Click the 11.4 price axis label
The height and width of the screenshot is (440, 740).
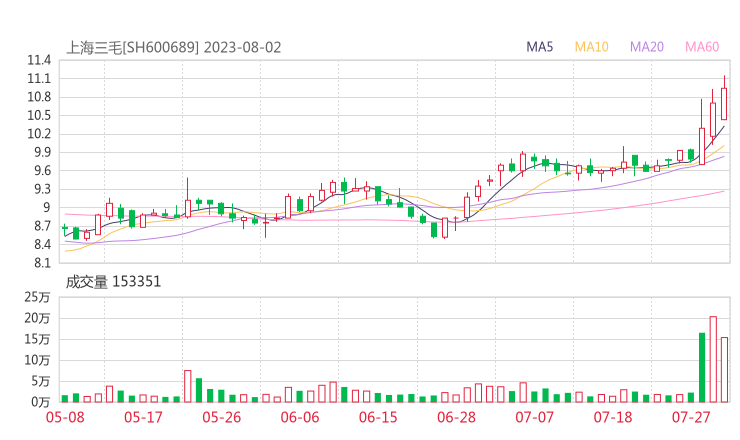pyautogui.click(x=39, y=60)
